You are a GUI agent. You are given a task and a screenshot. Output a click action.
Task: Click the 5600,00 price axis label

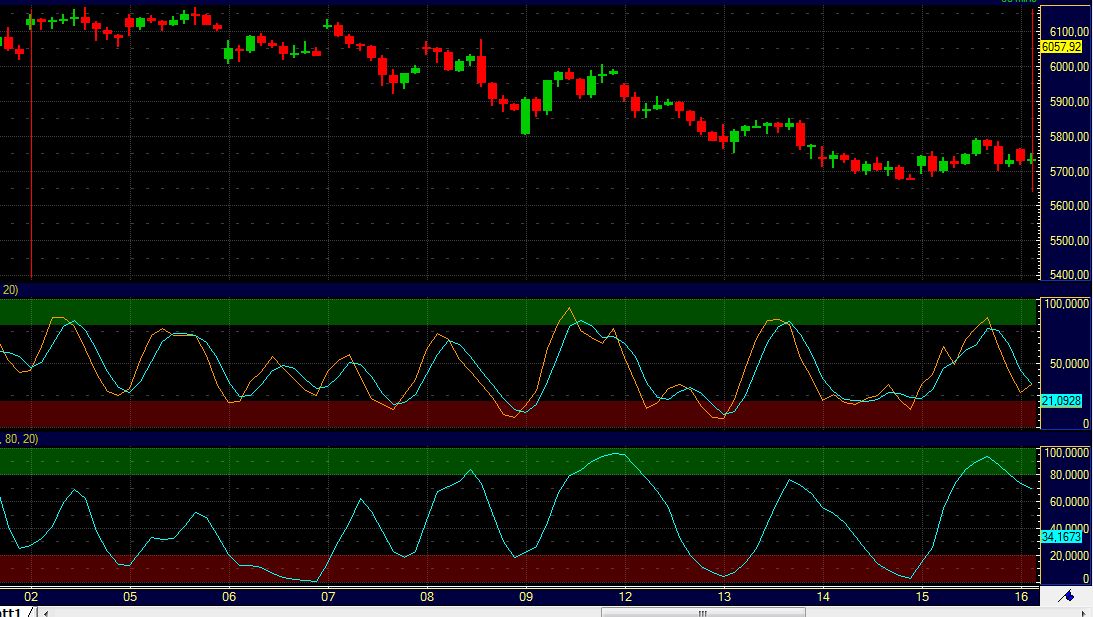pos(1069,206)
